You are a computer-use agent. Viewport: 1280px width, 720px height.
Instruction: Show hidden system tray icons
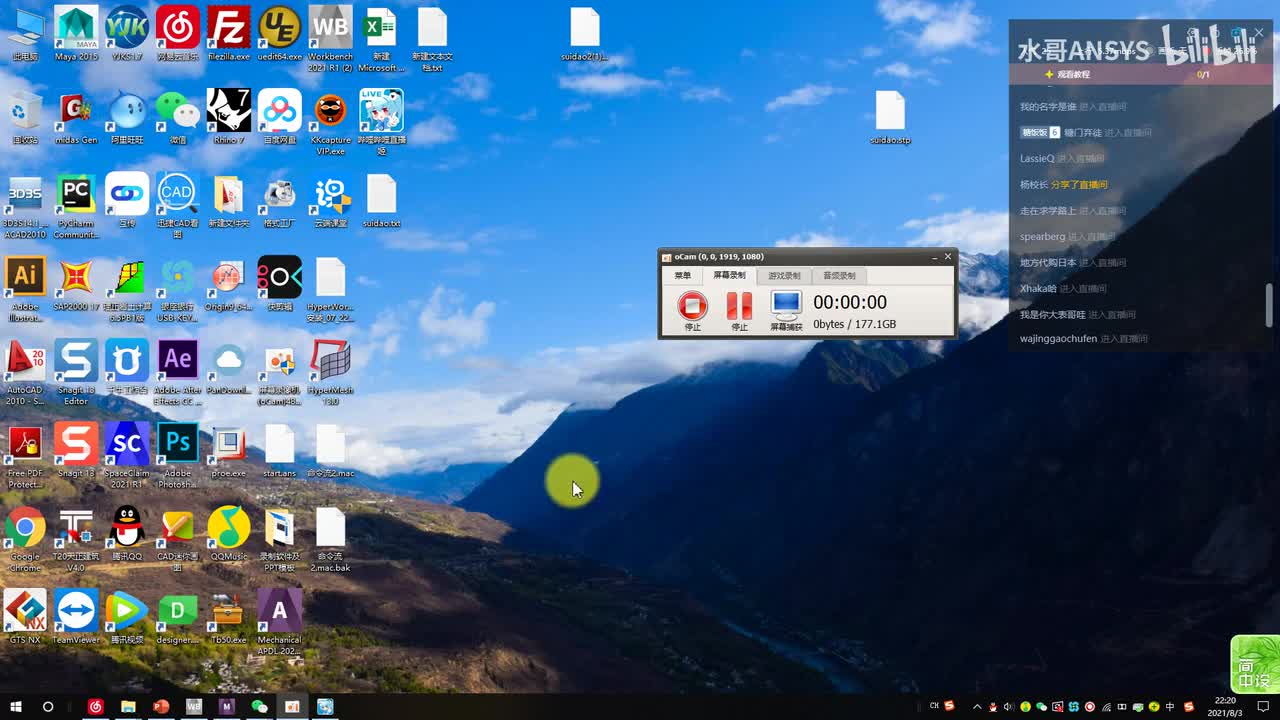(978, 707)
